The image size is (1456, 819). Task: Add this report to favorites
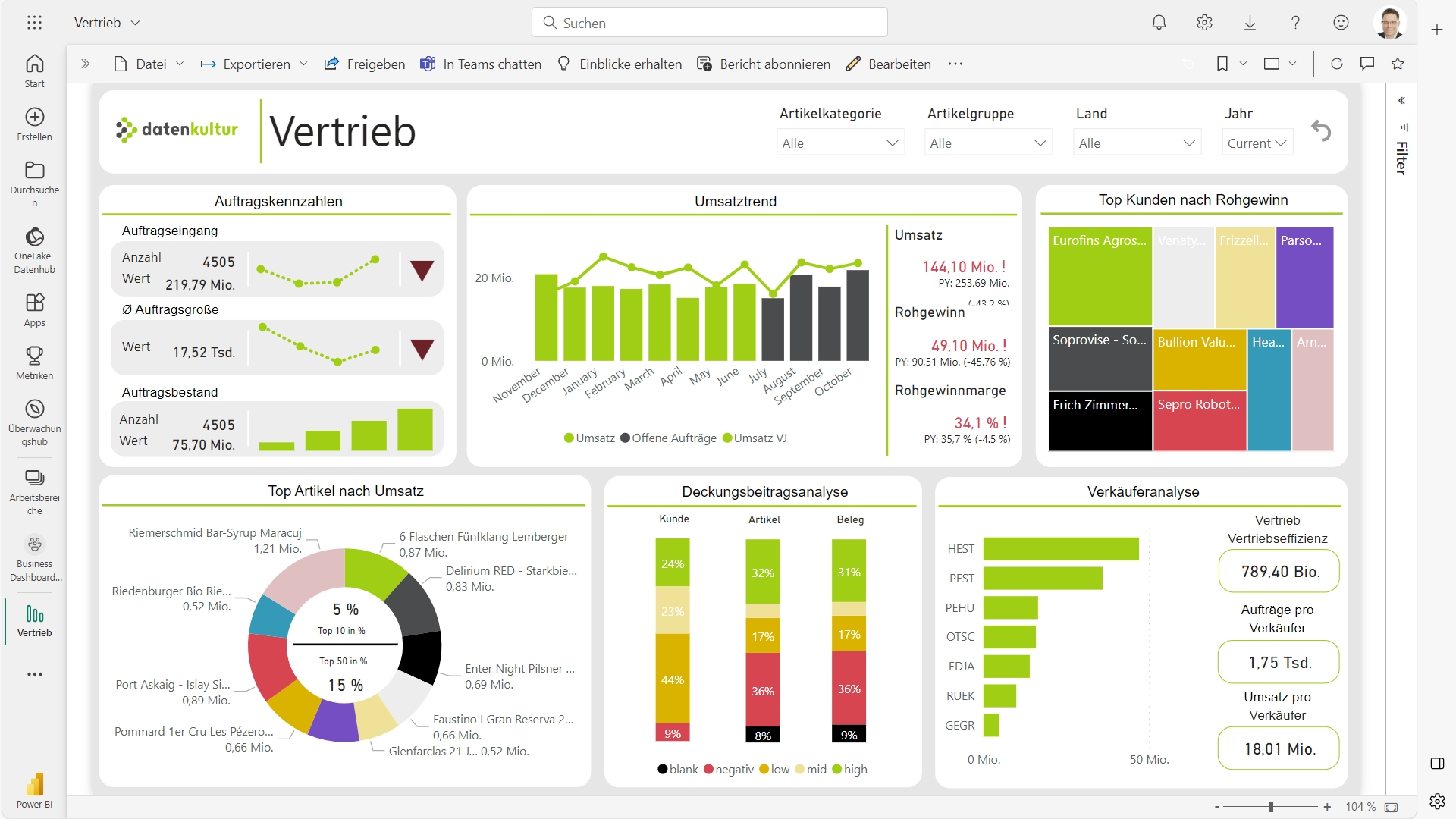[x=1398, y=64]
